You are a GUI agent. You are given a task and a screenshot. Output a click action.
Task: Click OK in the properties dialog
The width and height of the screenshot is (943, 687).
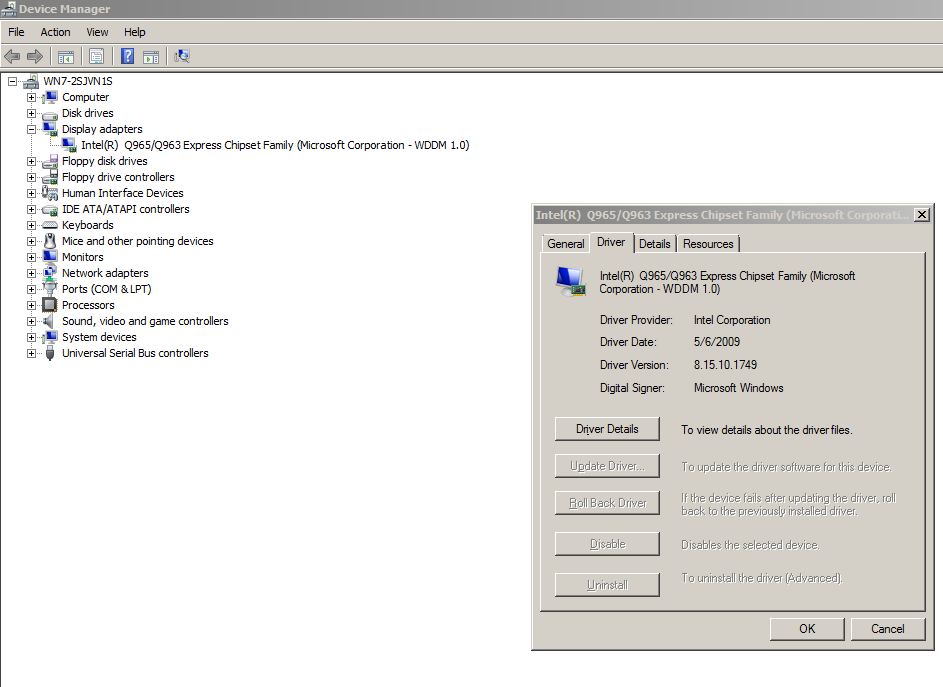coord(807,629)
